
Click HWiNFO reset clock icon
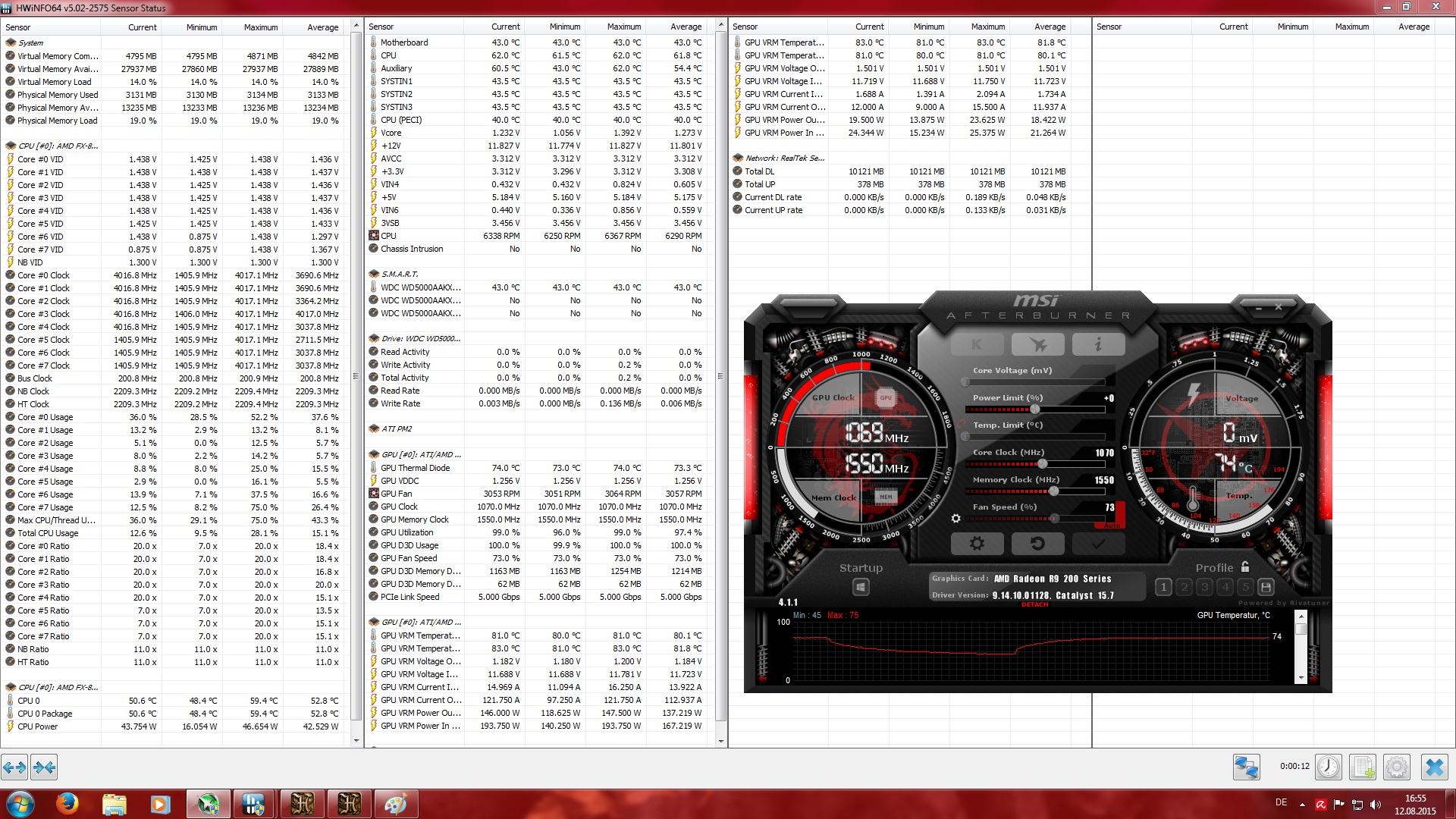(x=1328, y=767)
